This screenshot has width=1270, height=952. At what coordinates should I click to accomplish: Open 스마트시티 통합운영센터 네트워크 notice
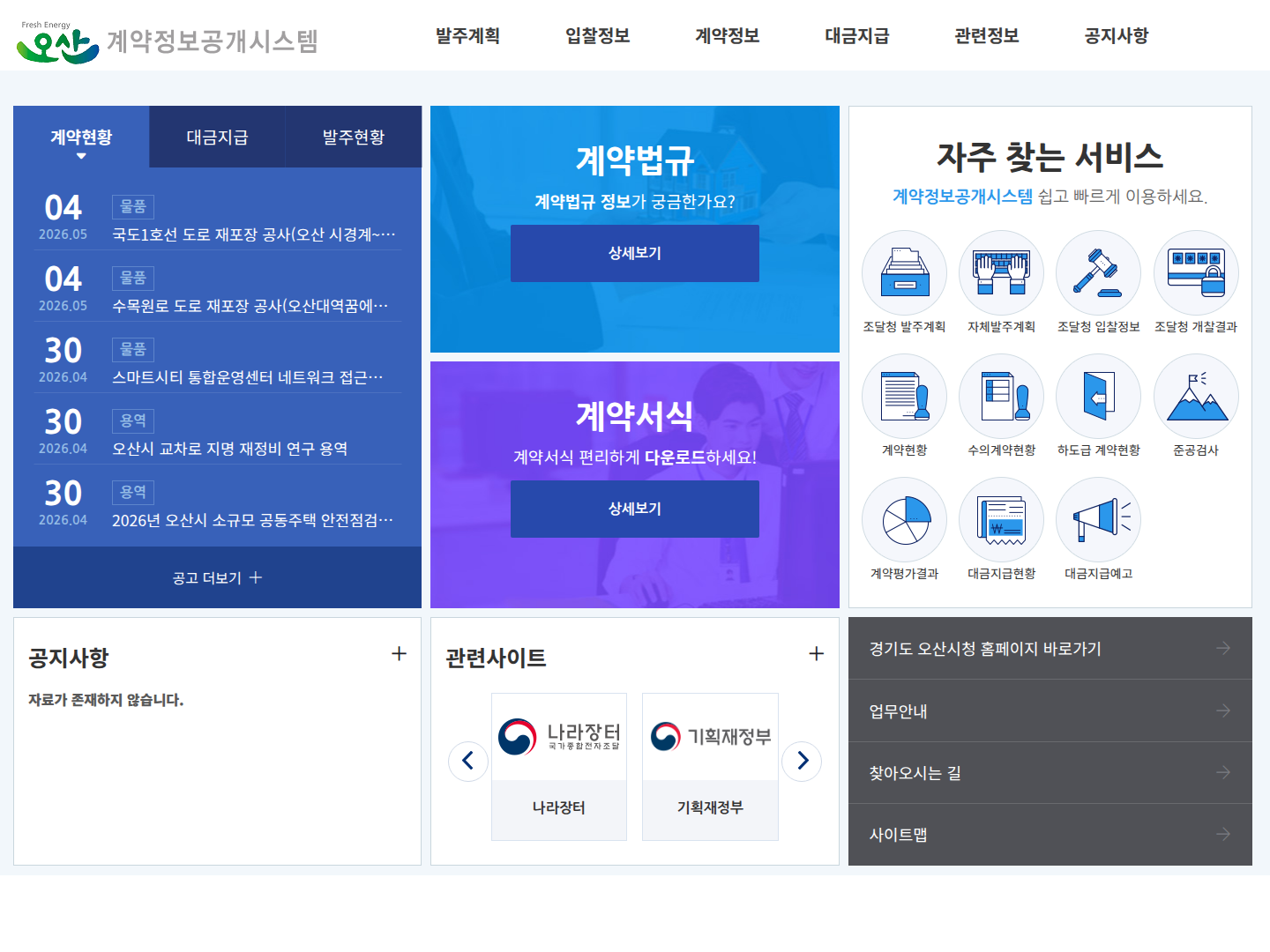point(248,377)
